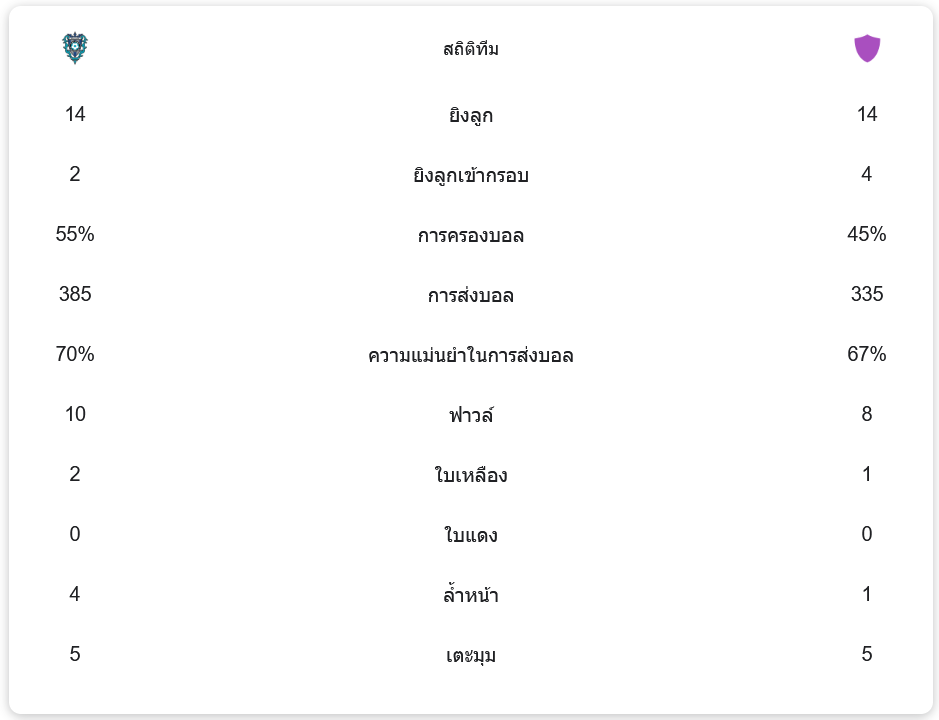939x720 pixels.
Task: Click the การส่งบอล stat label
Action: (471, 295)
